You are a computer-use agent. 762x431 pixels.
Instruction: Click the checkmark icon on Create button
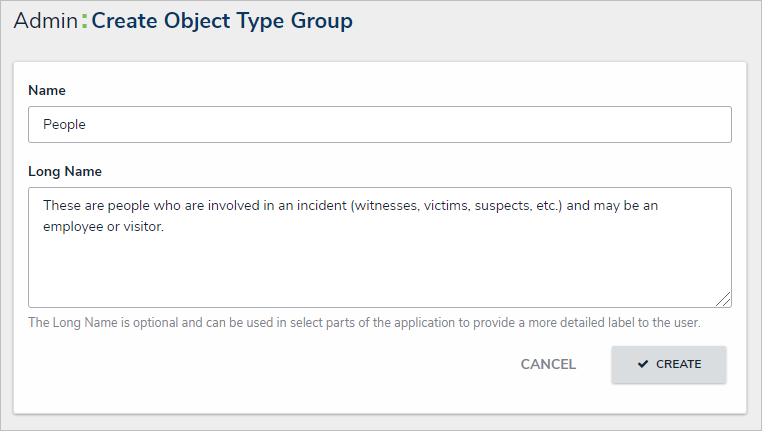643,364
